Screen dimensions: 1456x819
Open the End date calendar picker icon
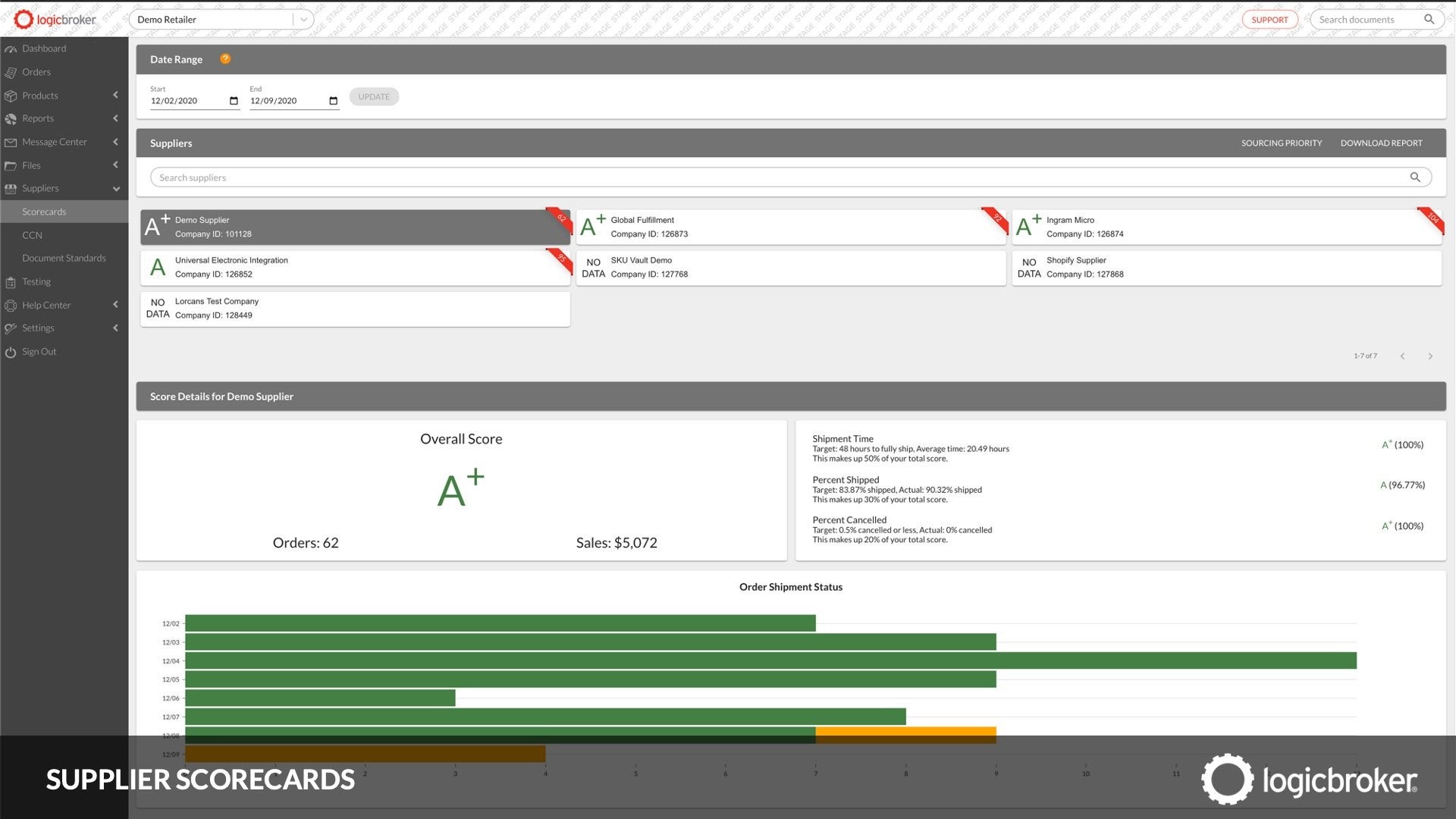[333, 101]
